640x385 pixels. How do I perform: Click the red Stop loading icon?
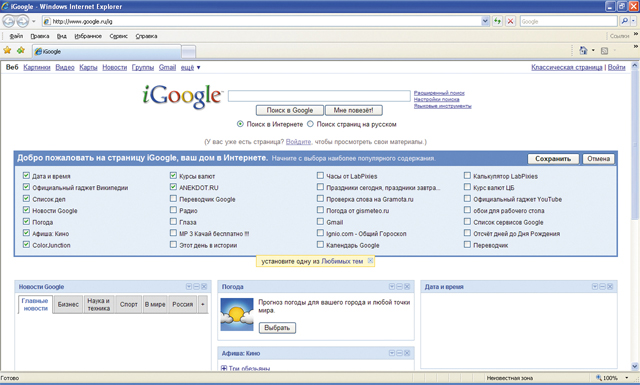pos(510,21)
